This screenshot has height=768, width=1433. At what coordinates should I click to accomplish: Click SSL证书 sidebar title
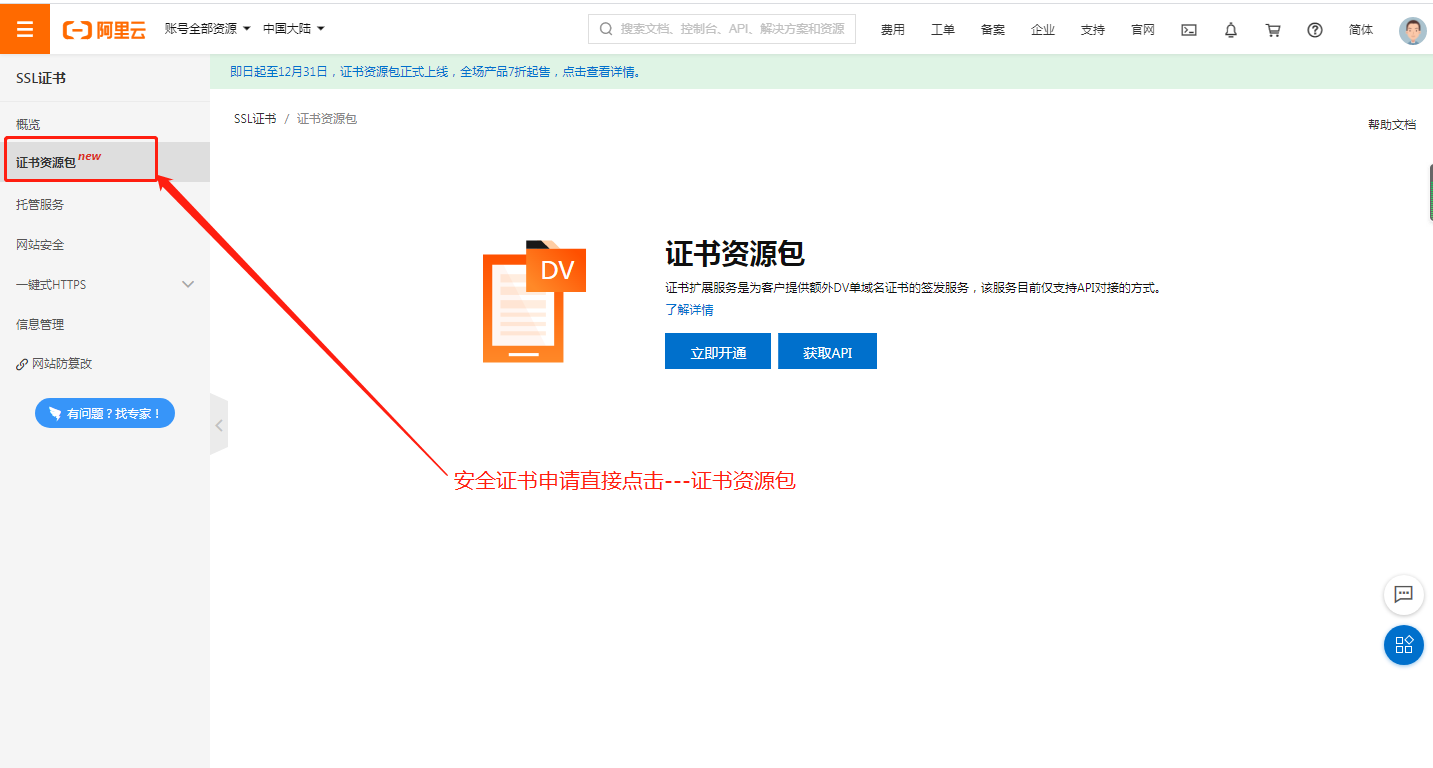coord(41,78)
